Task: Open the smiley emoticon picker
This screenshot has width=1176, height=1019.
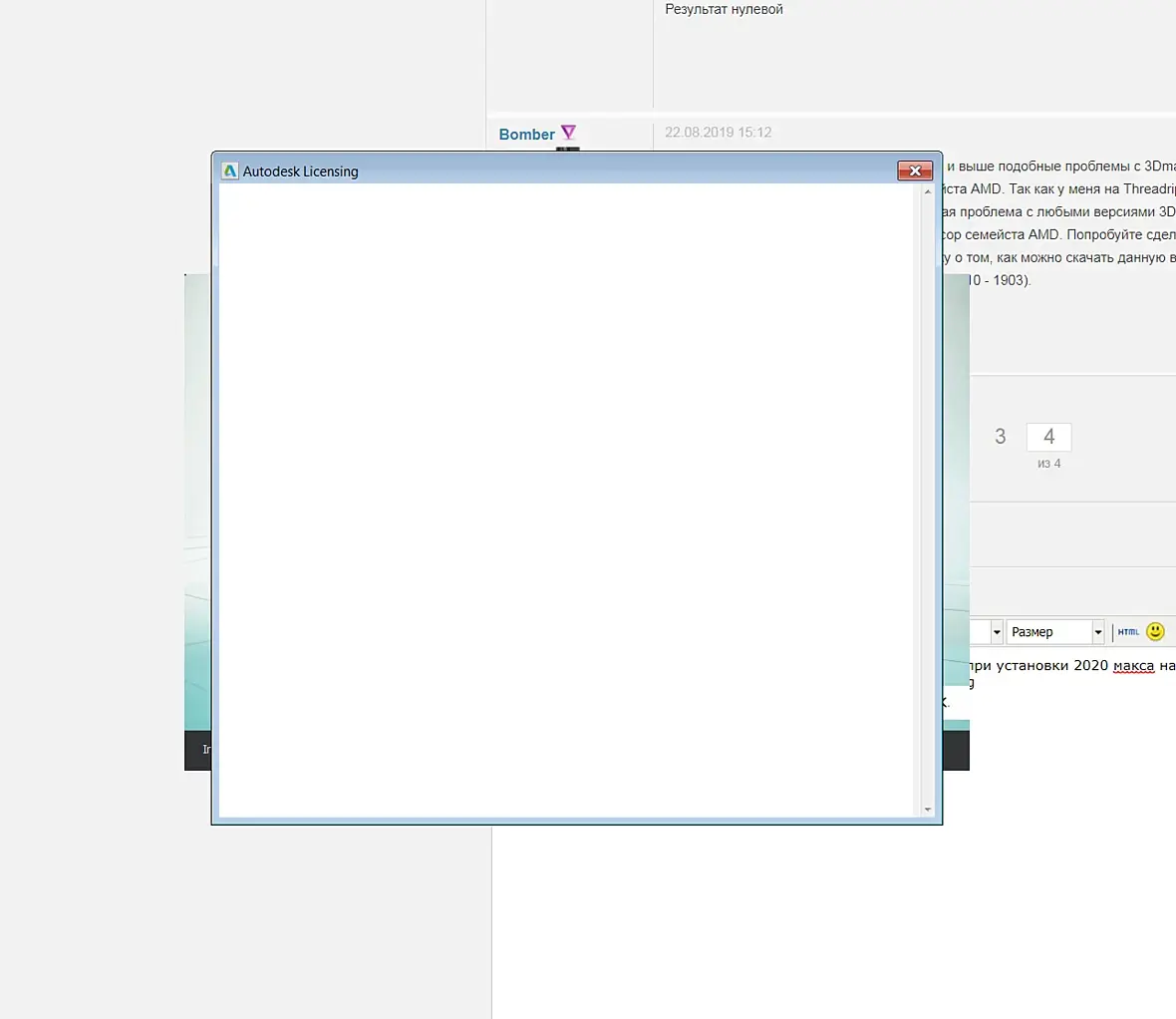Action: pyautogui.click(x=1155, y=632)
